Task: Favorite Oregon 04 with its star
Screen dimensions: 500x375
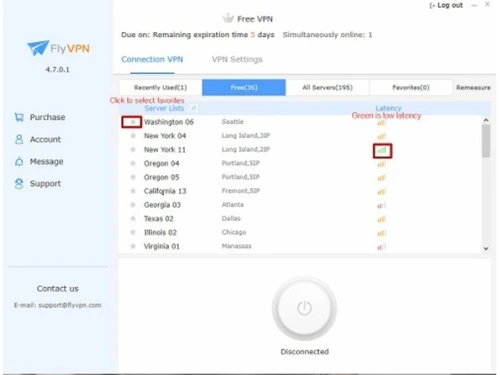Action: 133,163
